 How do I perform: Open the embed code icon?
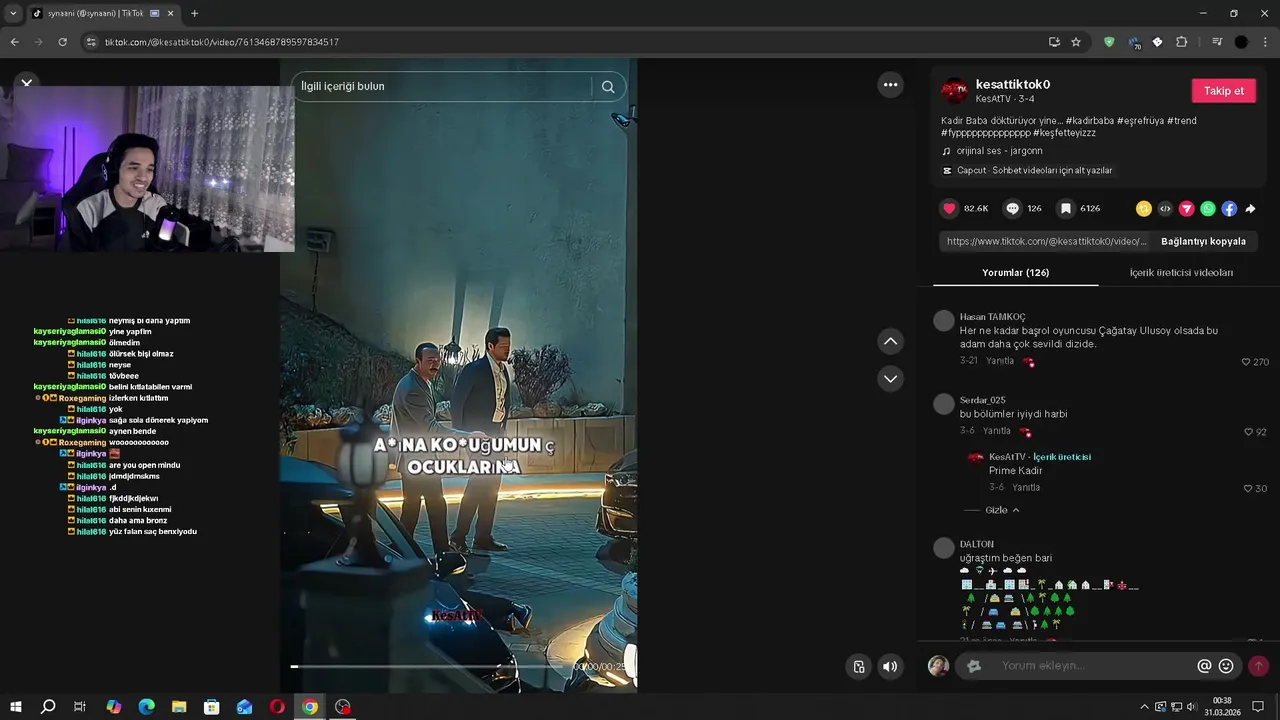coord(1165,208)
